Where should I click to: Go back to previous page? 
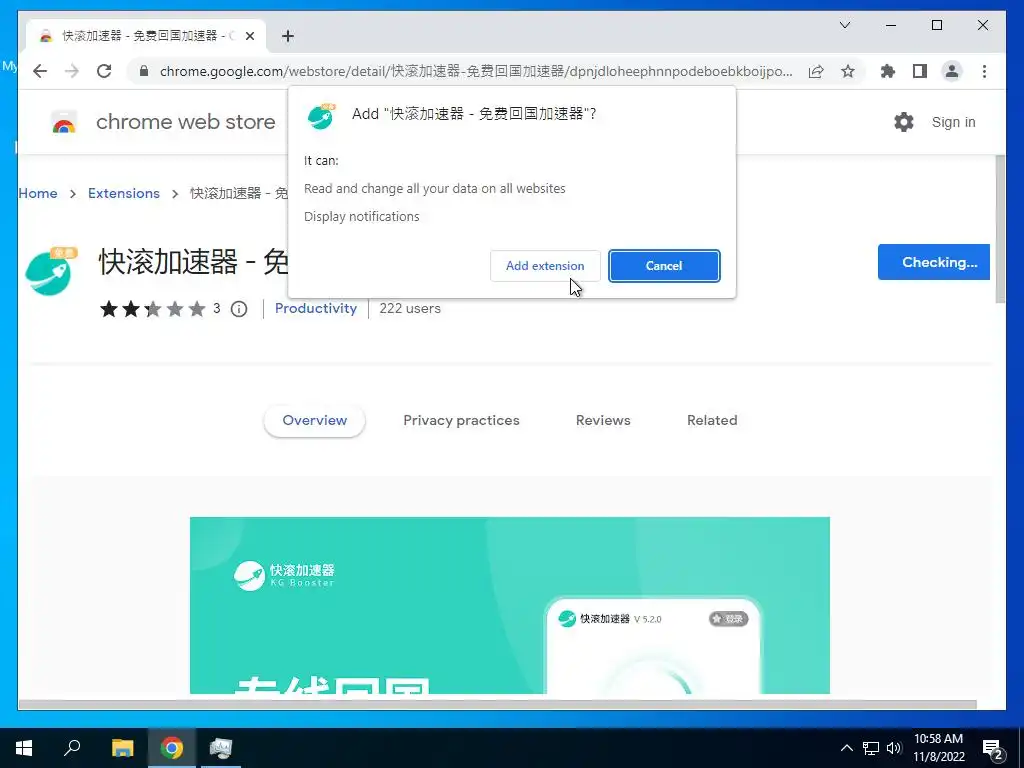click(x=40, y=71)
